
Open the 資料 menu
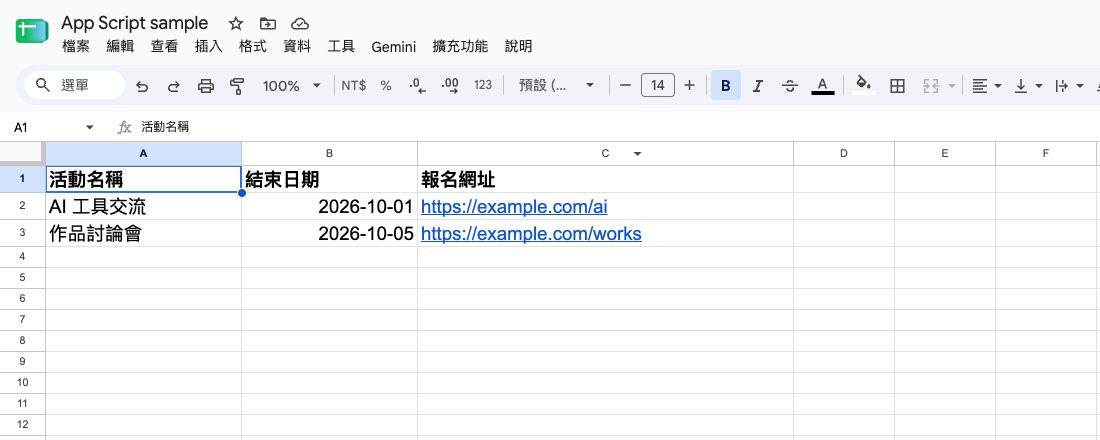[x=297, y=46]
